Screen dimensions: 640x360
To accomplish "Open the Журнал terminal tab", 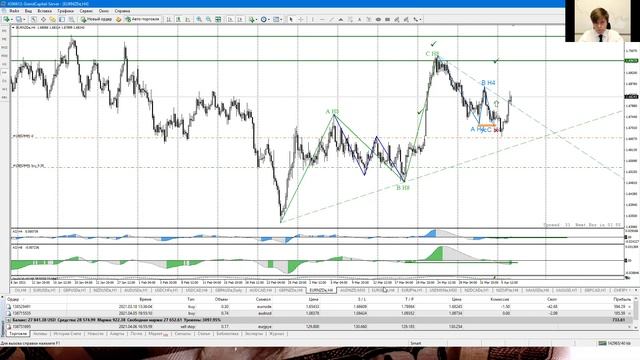I will point(276,334).
